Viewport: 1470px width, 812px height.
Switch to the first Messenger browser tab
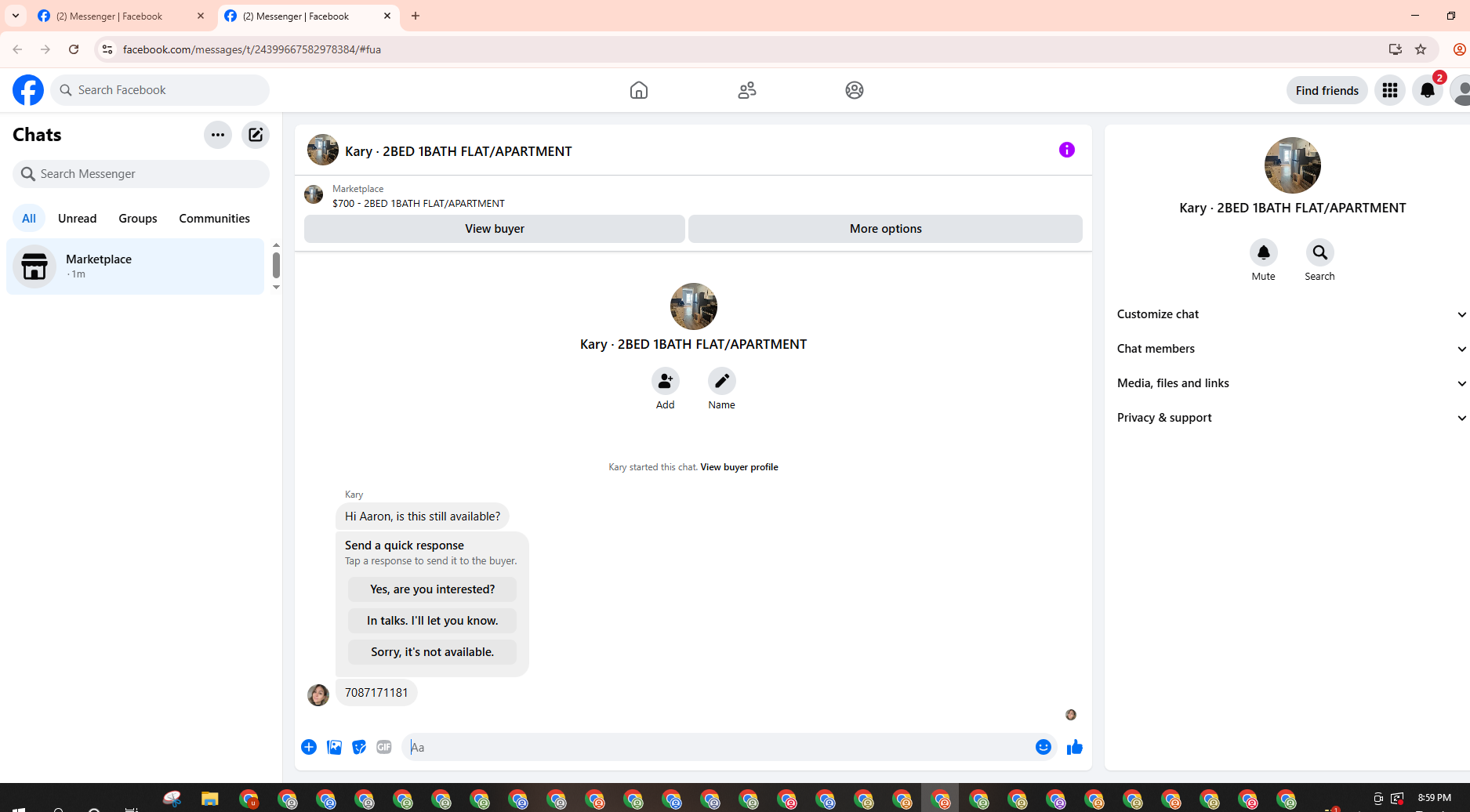[122, 16]
